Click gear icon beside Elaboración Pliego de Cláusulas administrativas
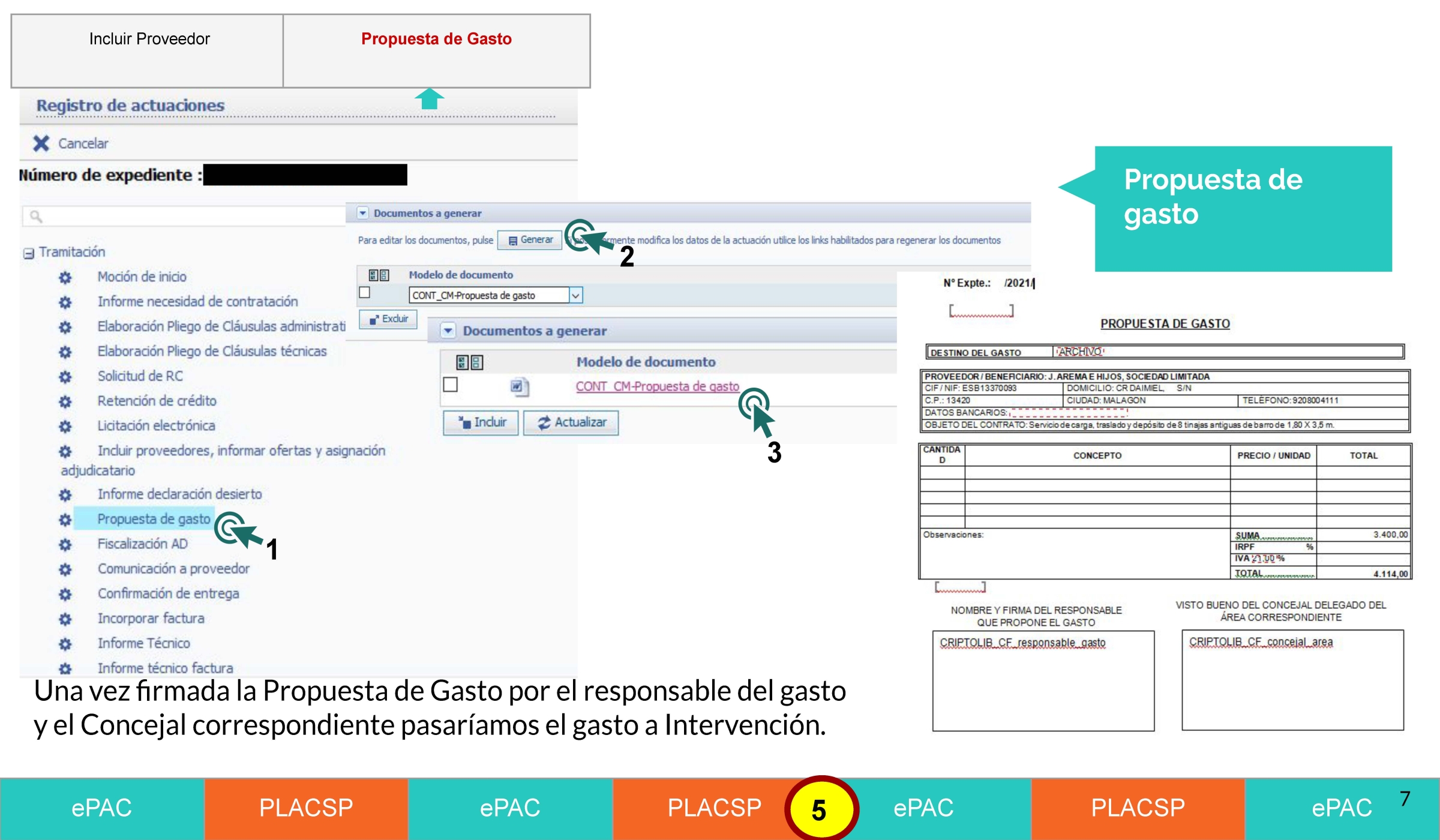 [65, 327]
